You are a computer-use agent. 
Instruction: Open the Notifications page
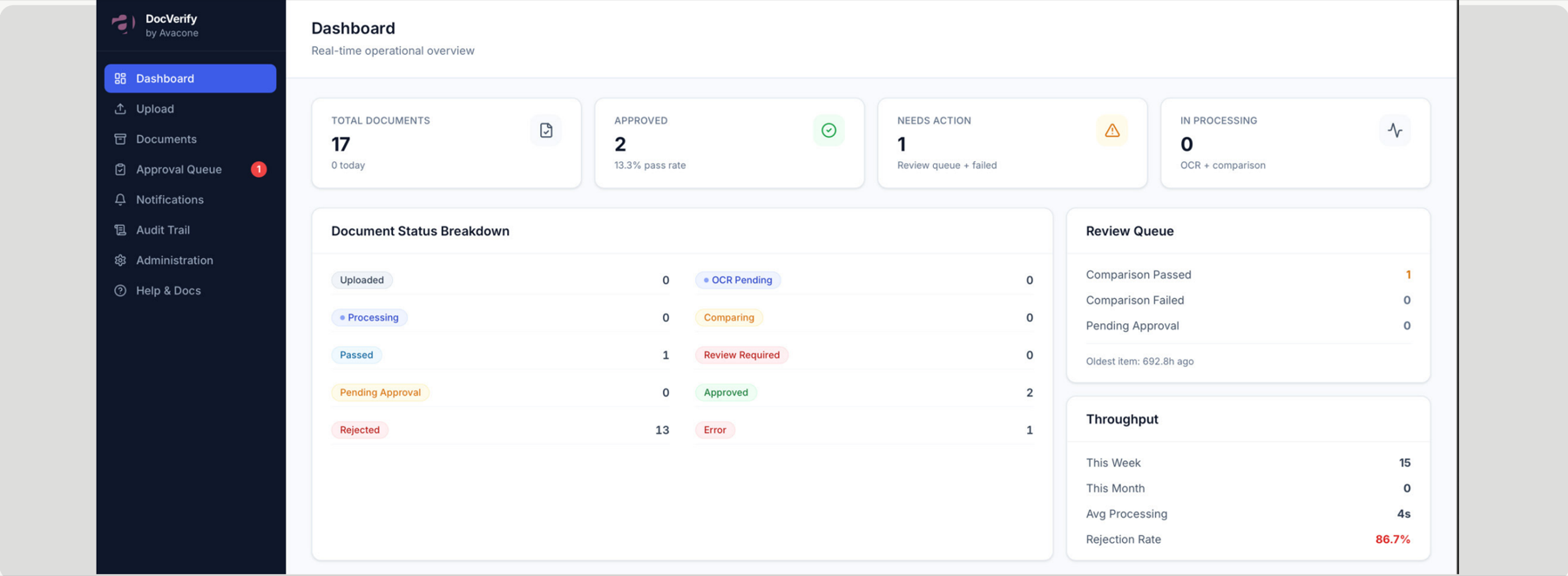tap(190, 200)
